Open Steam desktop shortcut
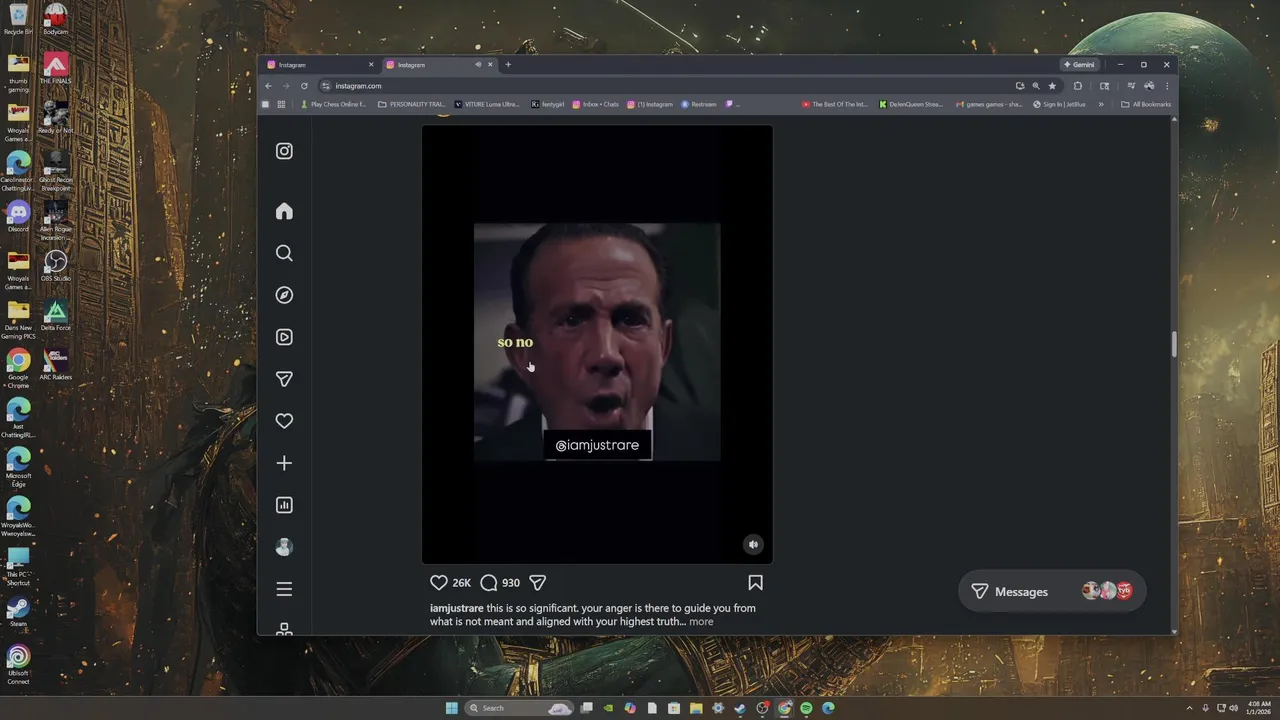Viewport: 1280px width, 720px height. pos(18,611)
